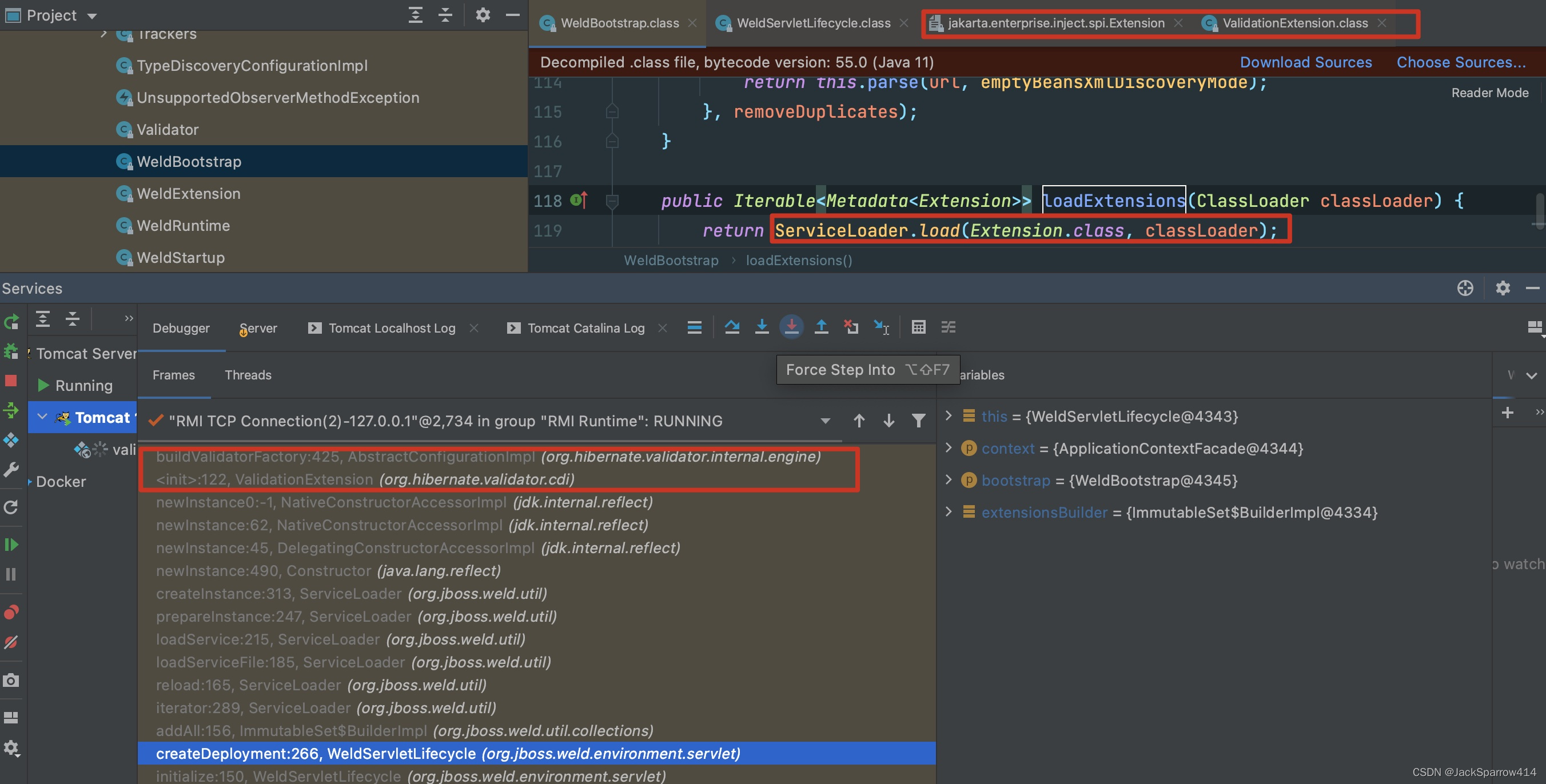Click the Rerun server icon in Services sidebar
The image size is (1546, 784).
[x=11, y=322]
